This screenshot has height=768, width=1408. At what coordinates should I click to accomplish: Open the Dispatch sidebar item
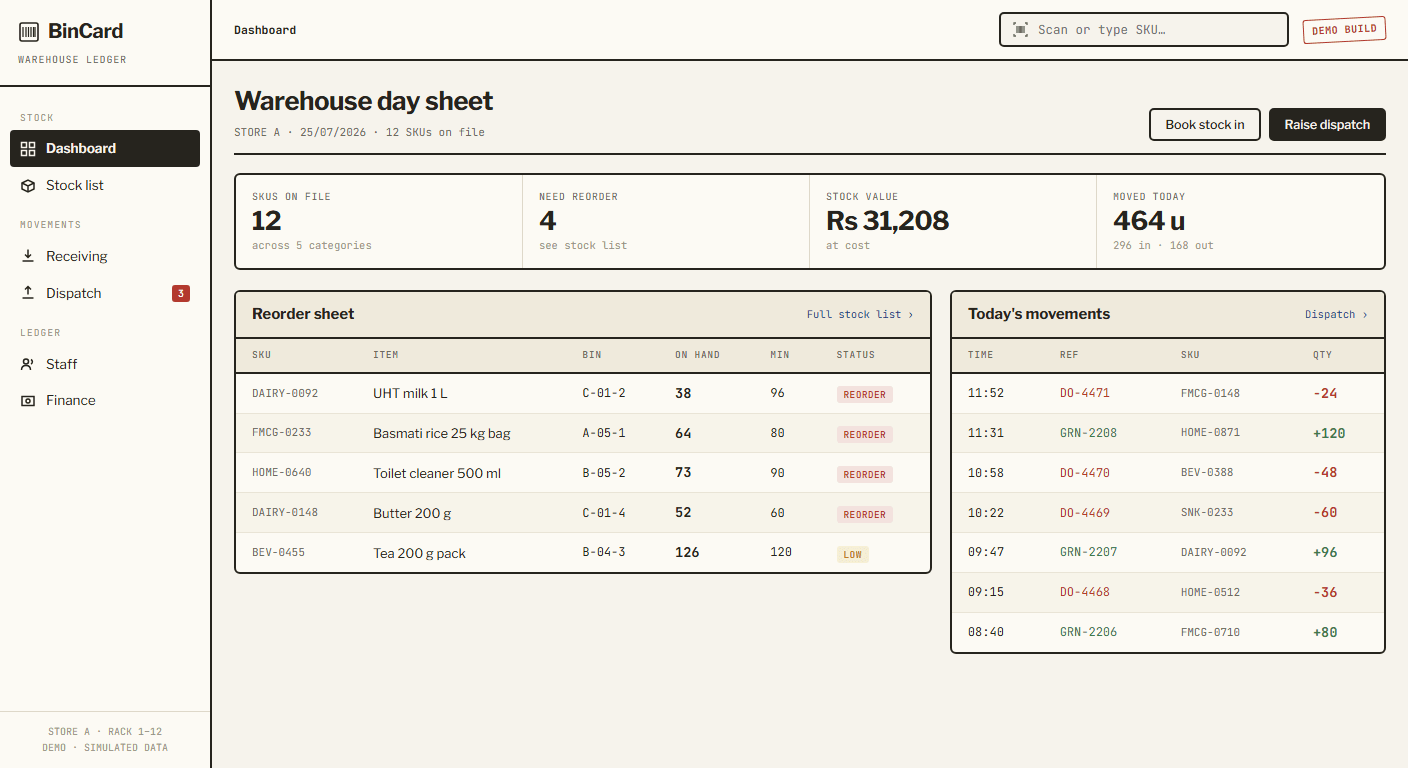pyautogui.click(x=105, y=293)
